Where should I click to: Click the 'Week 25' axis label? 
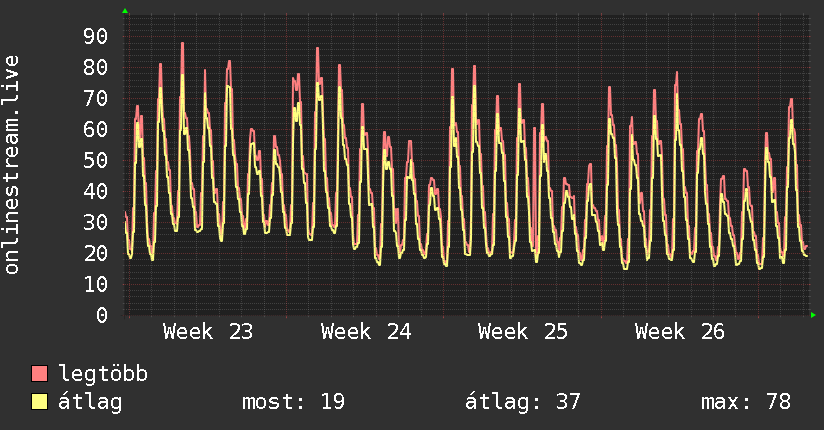523,332
